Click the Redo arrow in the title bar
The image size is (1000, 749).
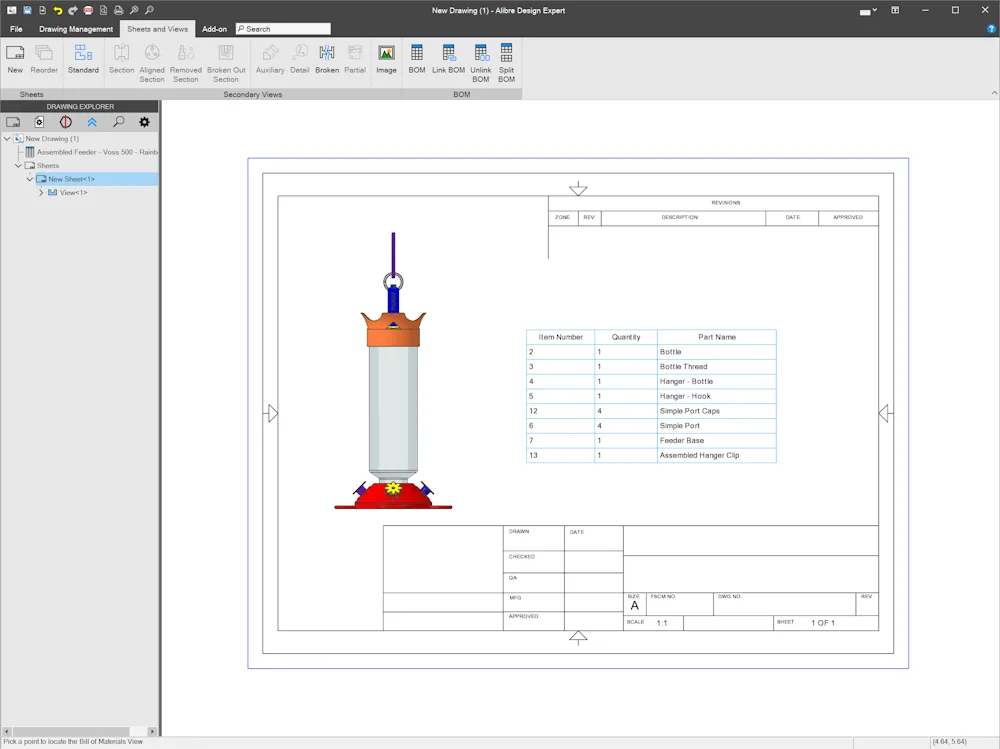click(x=73, y=10)
